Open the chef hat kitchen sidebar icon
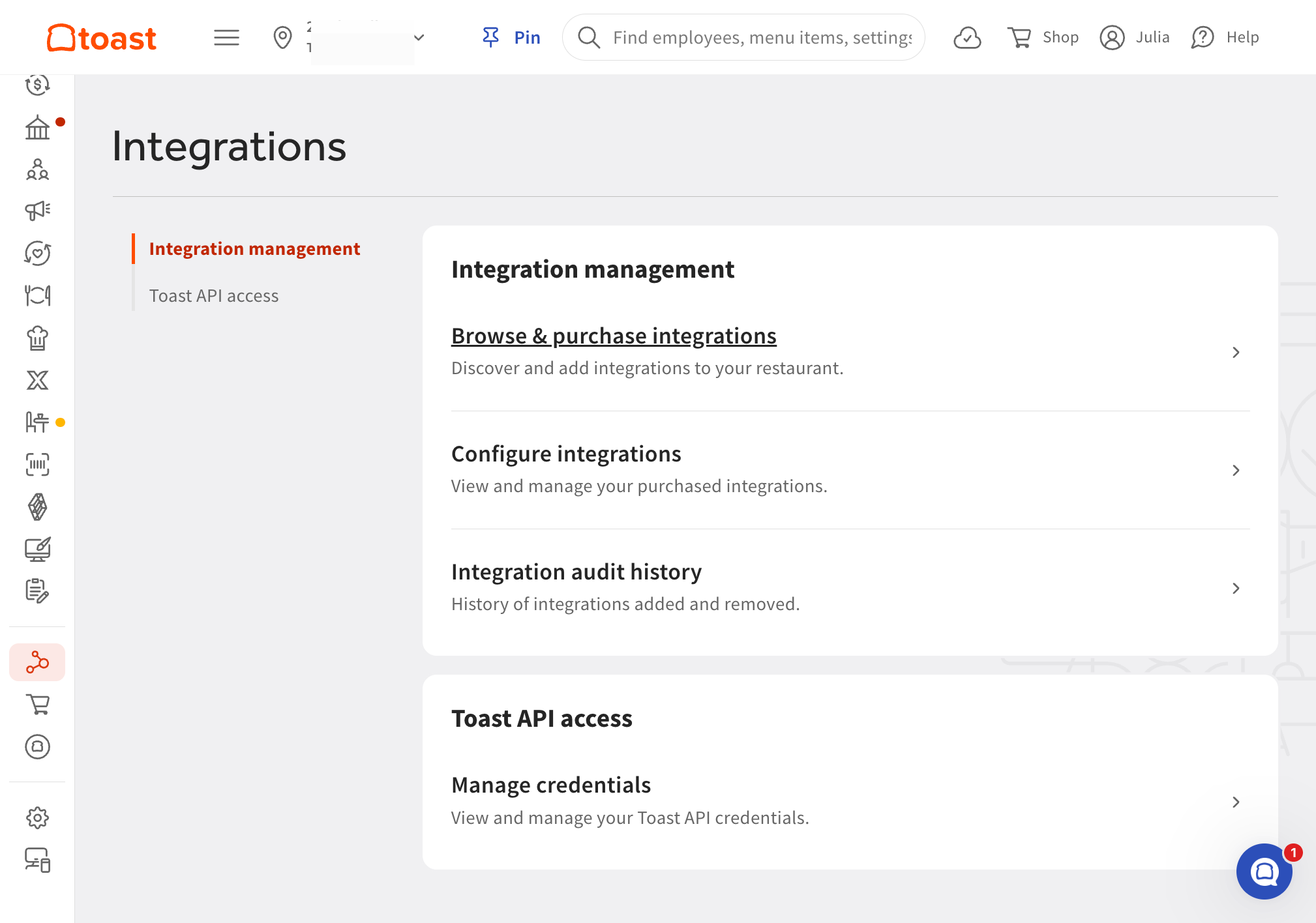The width and height of the screenshot is (1316, 923). pos(37,338)
